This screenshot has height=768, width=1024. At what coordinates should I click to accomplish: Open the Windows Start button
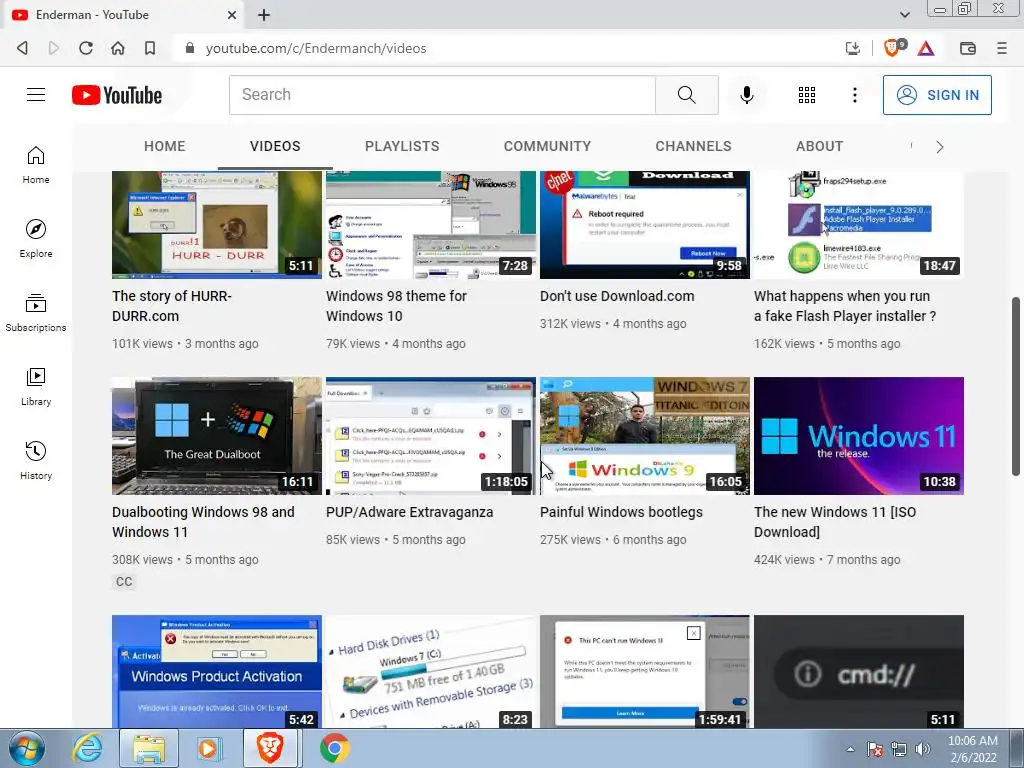tap(26, 748)
